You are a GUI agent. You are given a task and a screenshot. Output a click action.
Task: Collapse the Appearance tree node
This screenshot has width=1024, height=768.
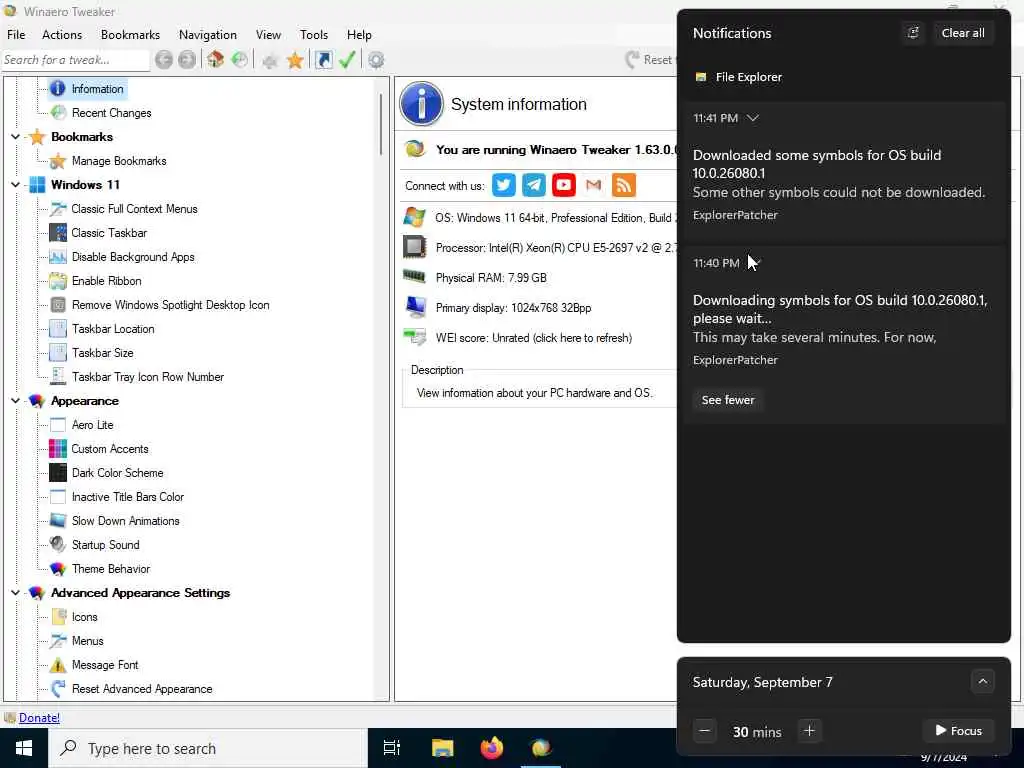click(16, 401)
